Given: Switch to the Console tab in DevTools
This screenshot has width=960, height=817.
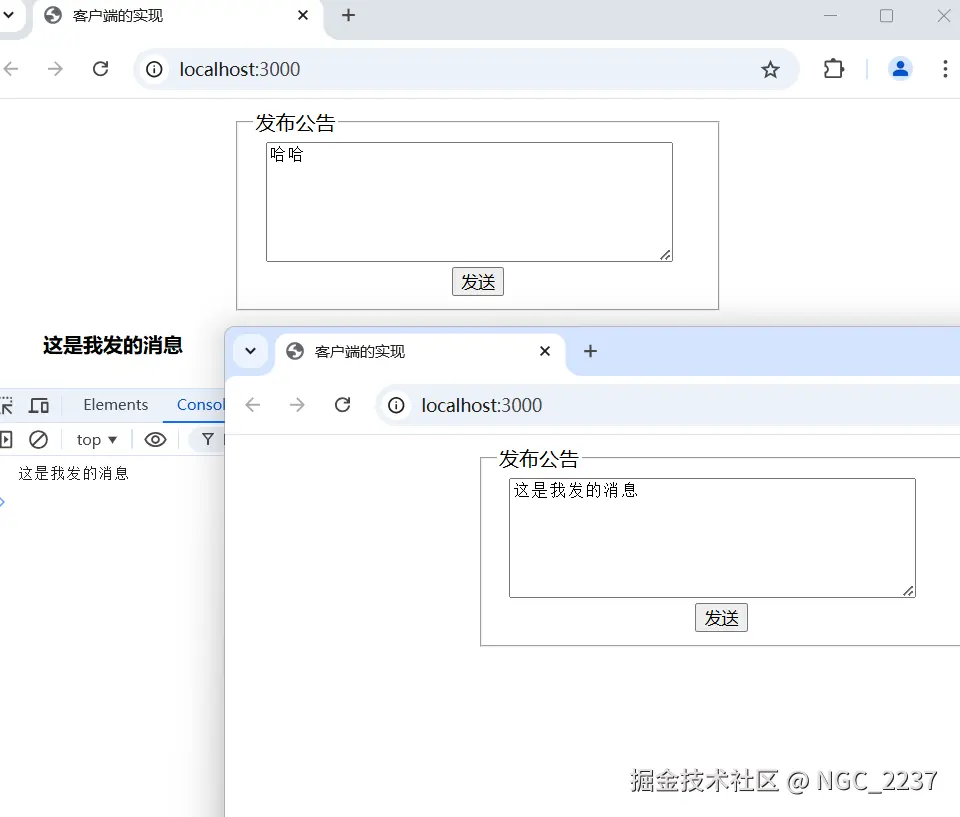Looking at the screenshot, I should click(x=200, y=405).
